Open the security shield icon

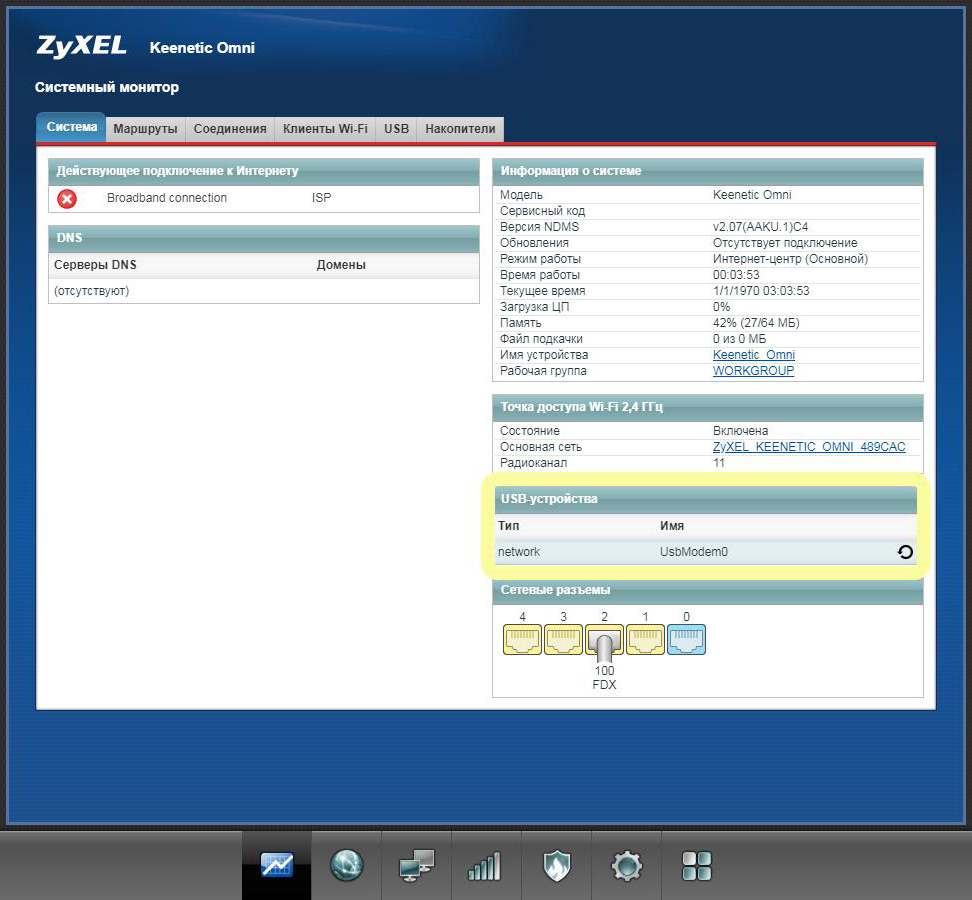[556, 865]
